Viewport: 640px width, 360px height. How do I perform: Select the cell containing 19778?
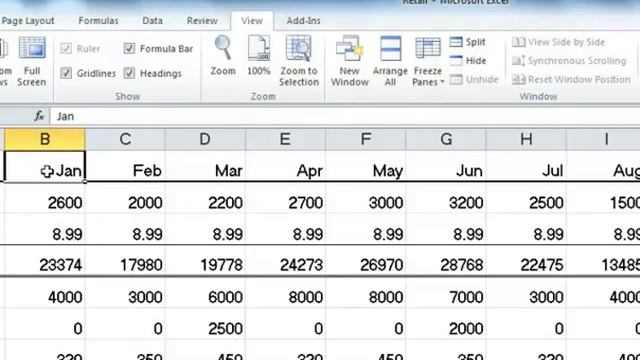tap(205, 261)
